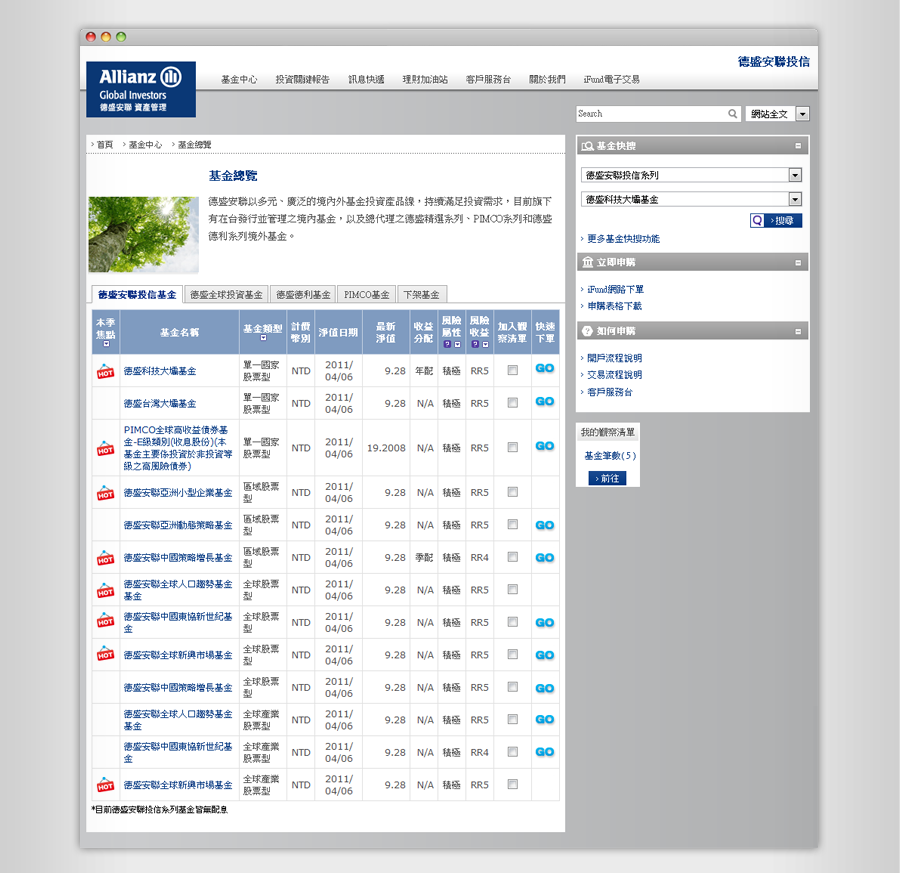Open the 投資關鍵報告 top menu
The height and width of the screenshot is (873, 900).
click(x=302, y=79)
